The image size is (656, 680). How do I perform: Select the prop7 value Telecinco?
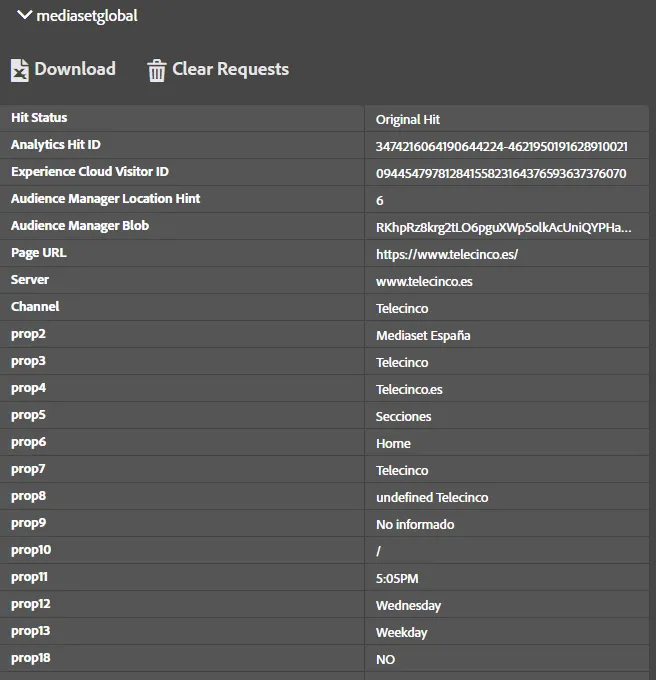click(x=402, y=471)
